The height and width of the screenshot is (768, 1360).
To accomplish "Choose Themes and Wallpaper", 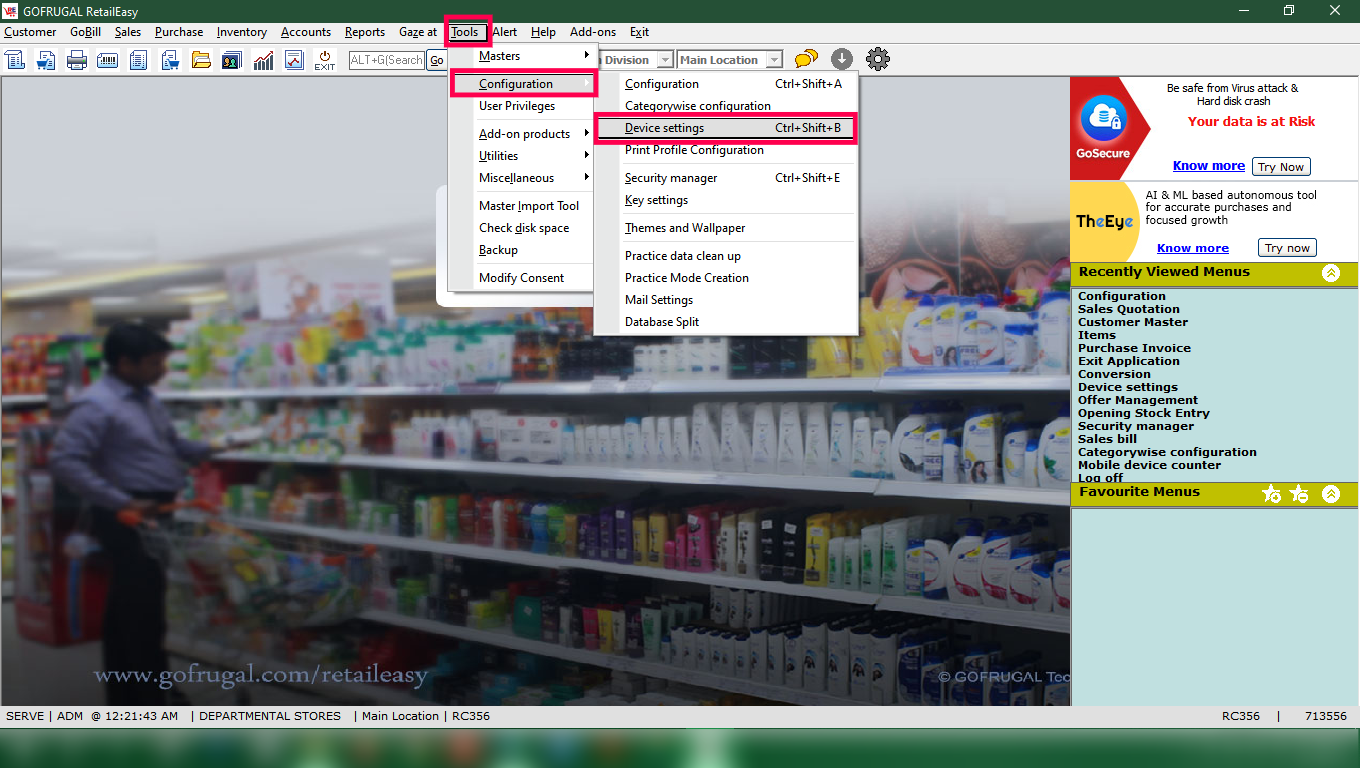I will point(726,228).
